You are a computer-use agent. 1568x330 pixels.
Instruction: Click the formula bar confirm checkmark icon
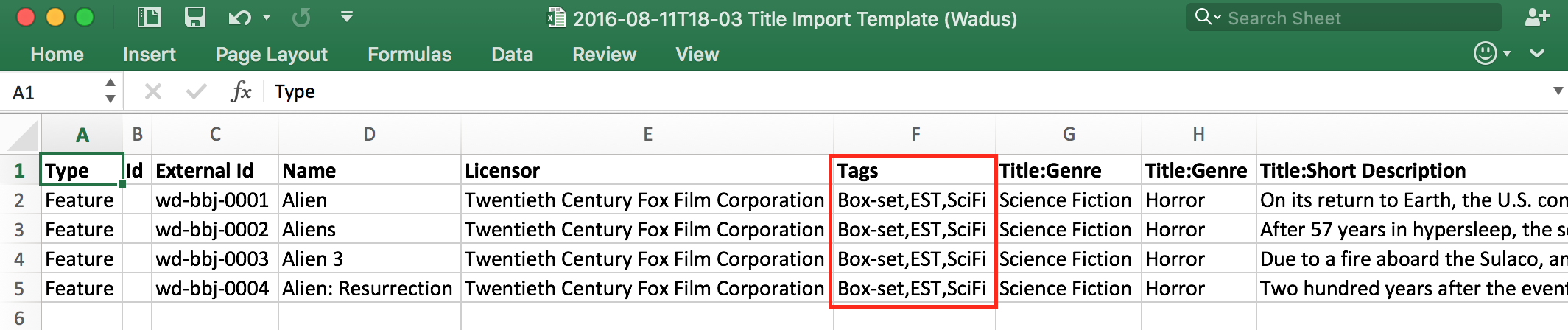196,92
